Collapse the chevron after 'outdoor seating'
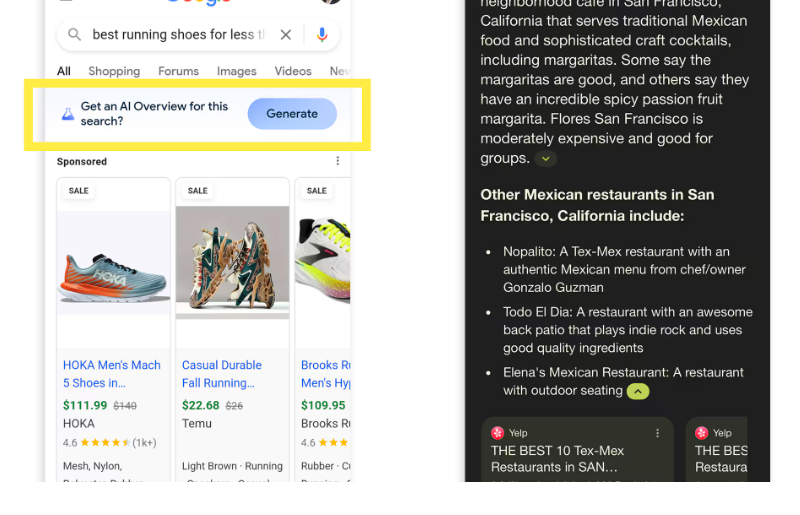Image resolution: width=800 pixels, height=515 pixels. tap(638, 391)
